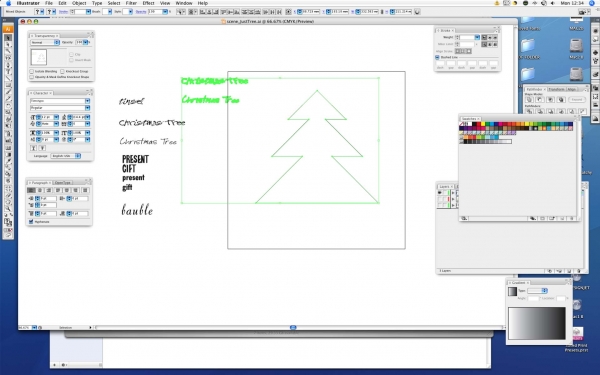Choose Miter Join in Stroke panel
The width and height of the screenshot is (600, 375).
point(484,44)
